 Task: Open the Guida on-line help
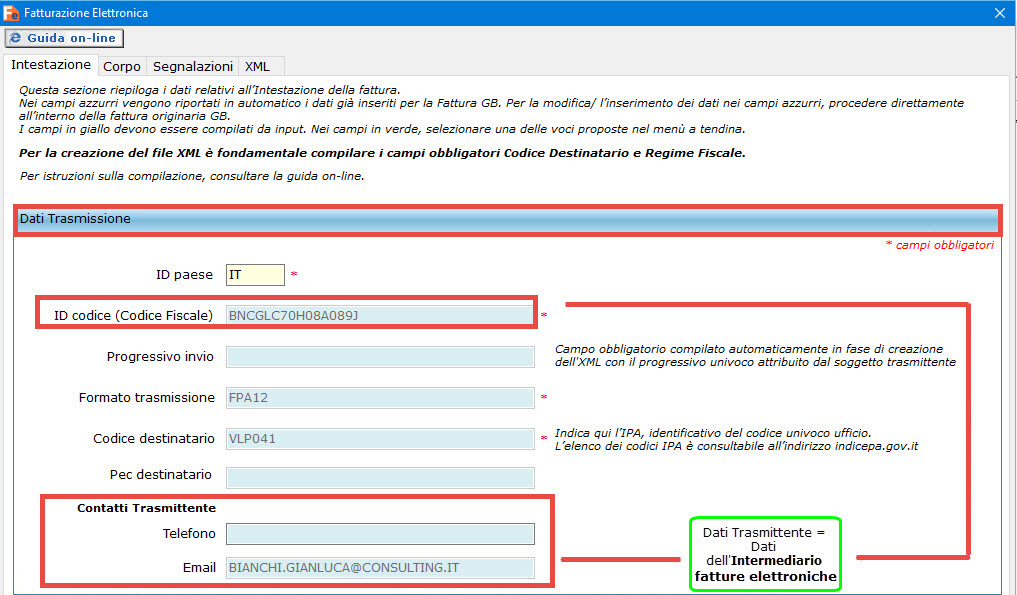point(64,38)
